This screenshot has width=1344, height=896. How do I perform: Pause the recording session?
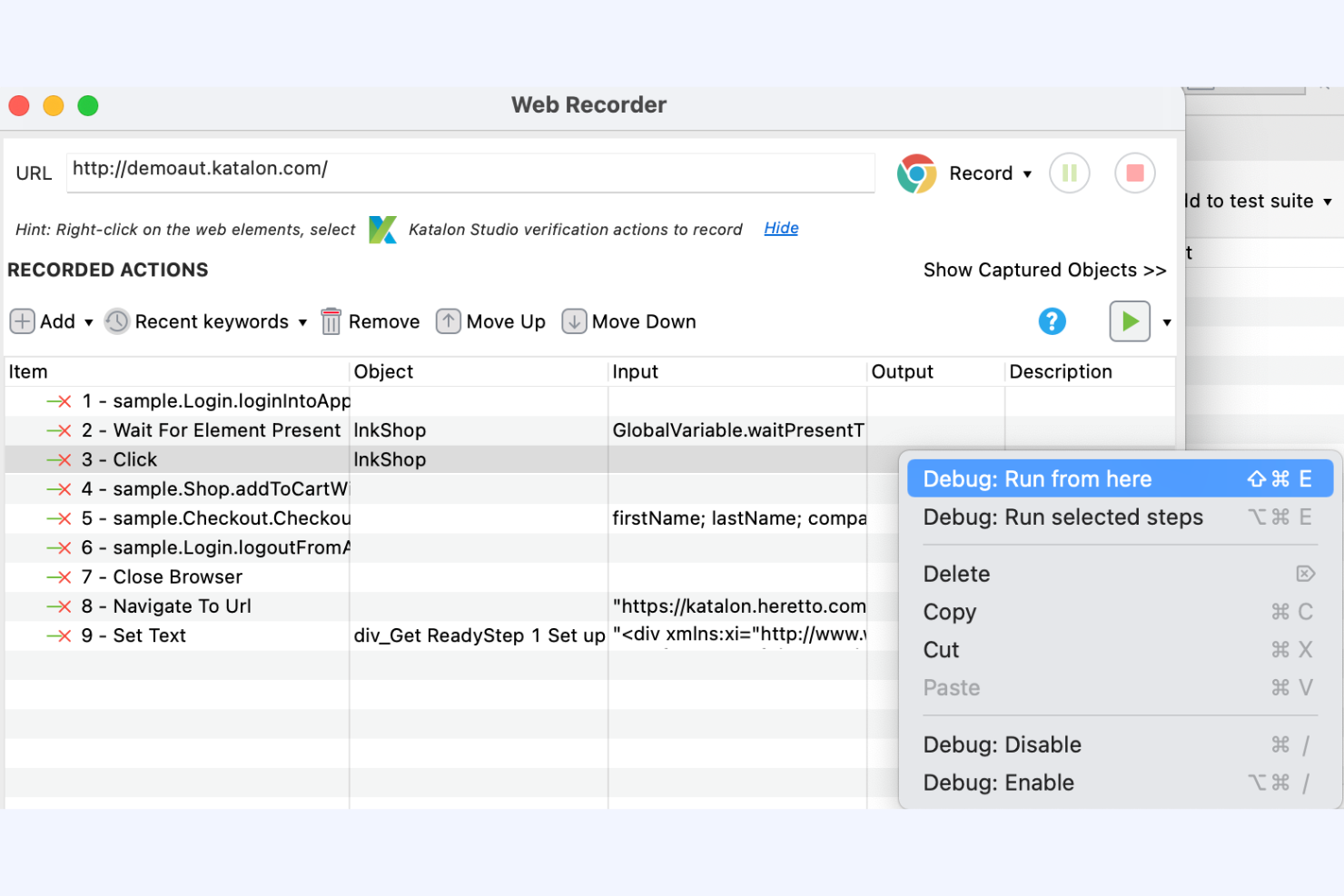coord(1069,173)
